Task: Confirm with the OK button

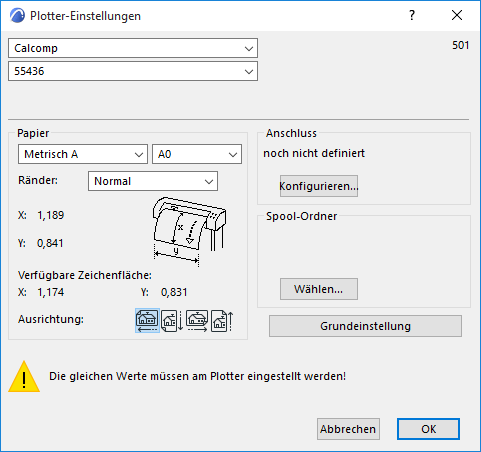Action: pos(428,429)
